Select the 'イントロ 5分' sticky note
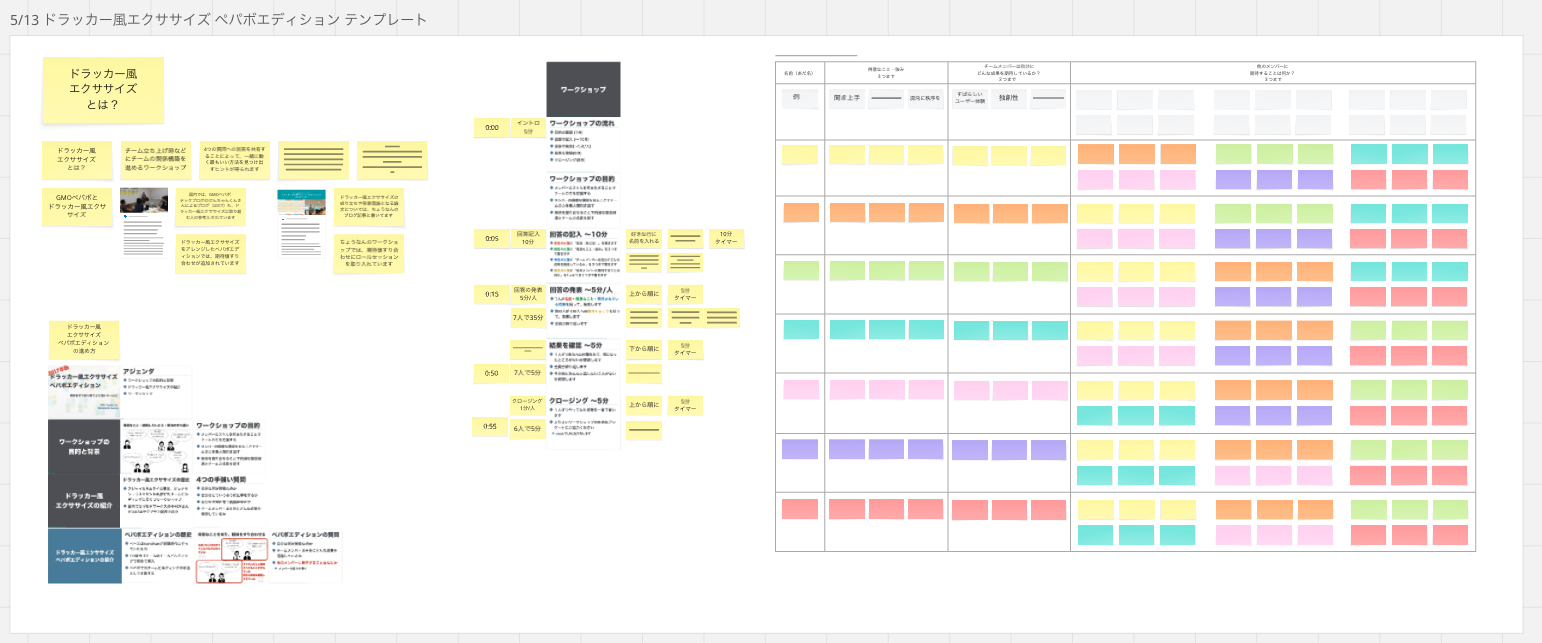This screenshot has height=643, width=1542. pos(528,127)
